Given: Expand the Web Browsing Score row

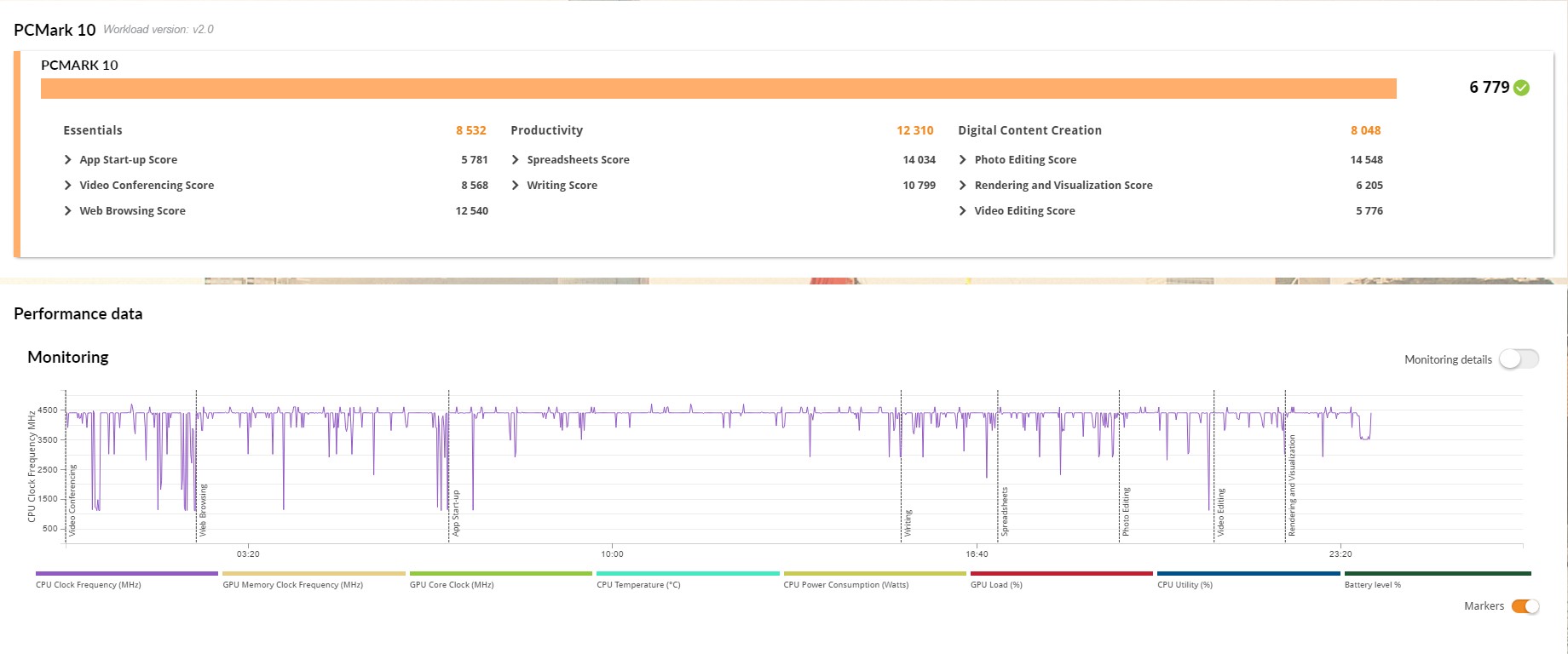Looking at the screenshot, I should [x=68, y=211].
